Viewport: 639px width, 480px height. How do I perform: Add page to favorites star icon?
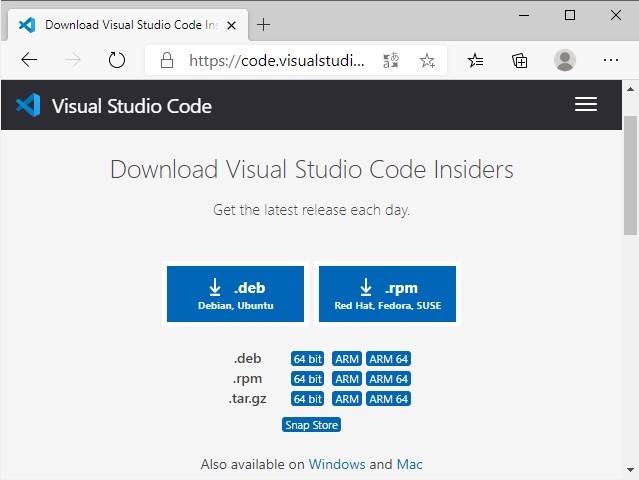click(x=427, y=61)
